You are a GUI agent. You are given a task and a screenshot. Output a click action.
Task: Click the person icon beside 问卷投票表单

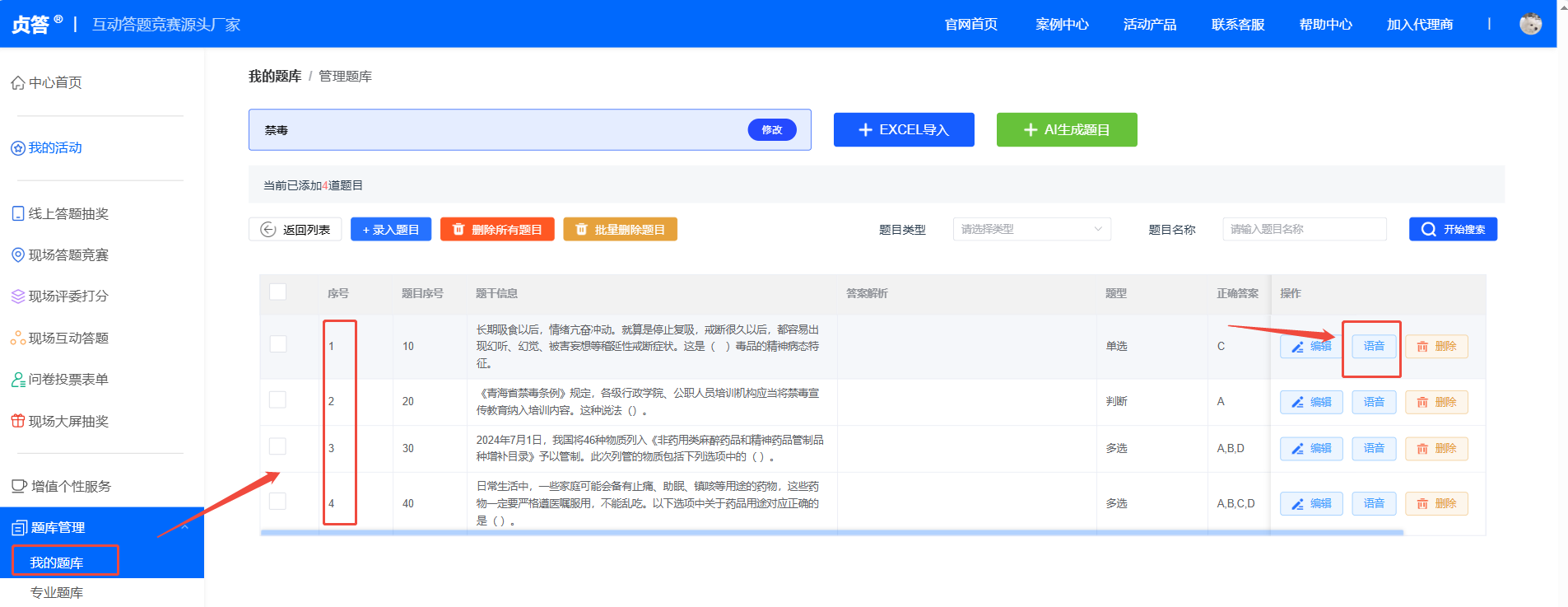(17, 379)
